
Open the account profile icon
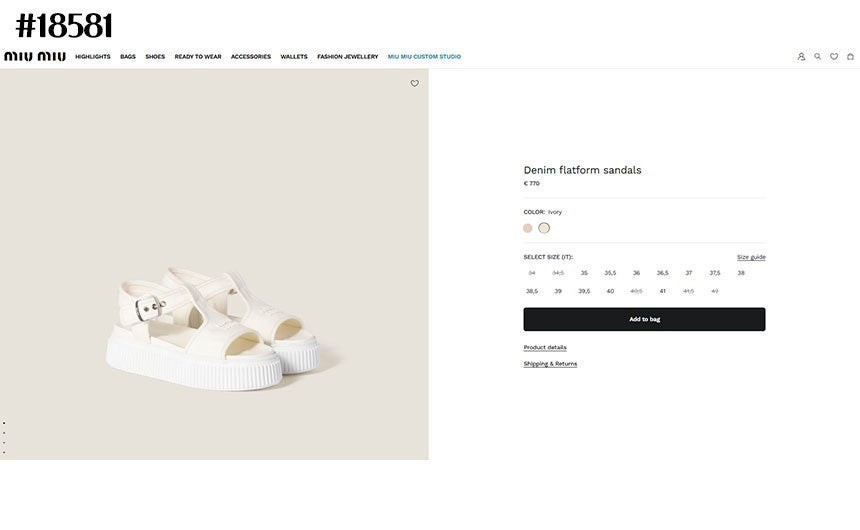coord(801,57)
